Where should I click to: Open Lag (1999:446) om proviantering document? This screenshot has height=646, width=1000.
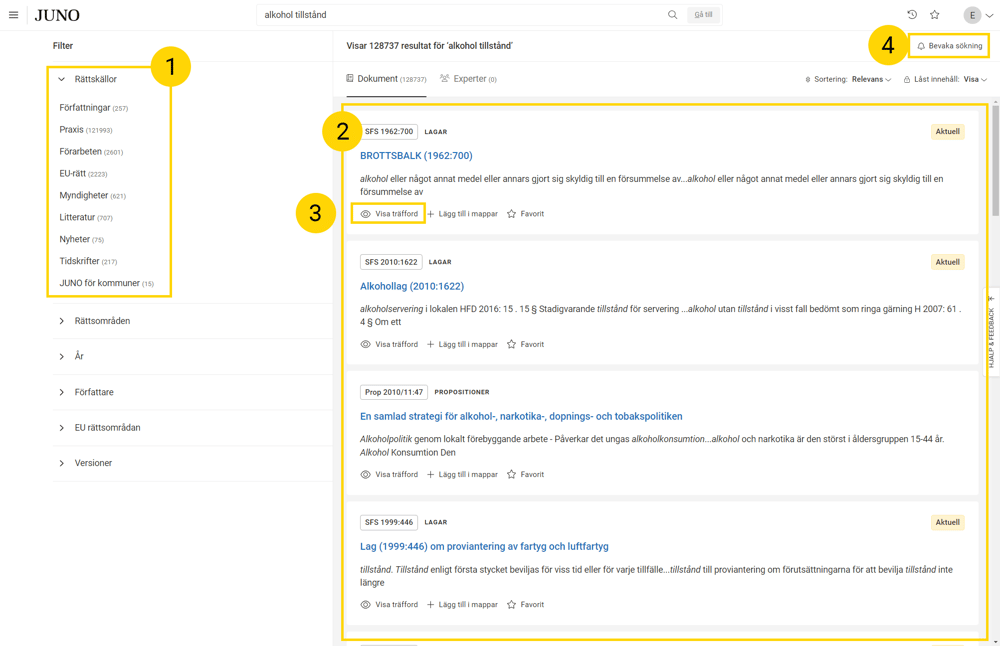(x=484, y=547)
